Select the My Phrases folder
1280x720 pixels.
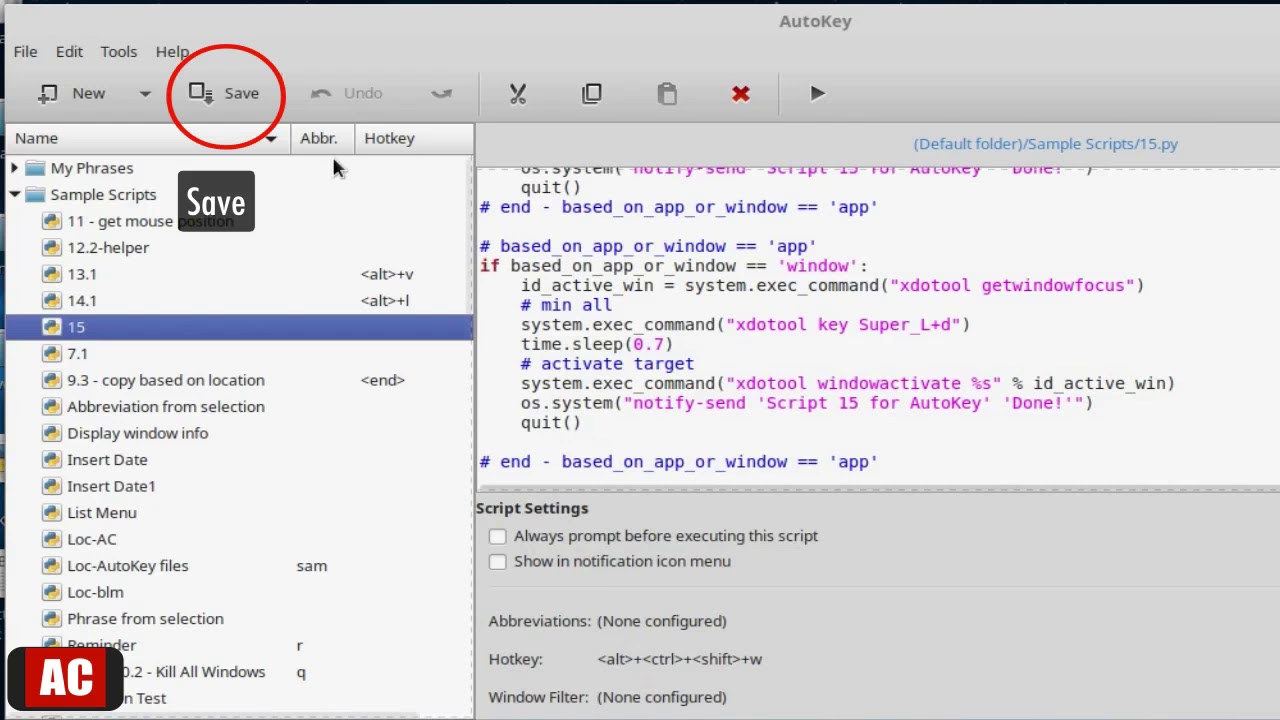coord(92,168)
